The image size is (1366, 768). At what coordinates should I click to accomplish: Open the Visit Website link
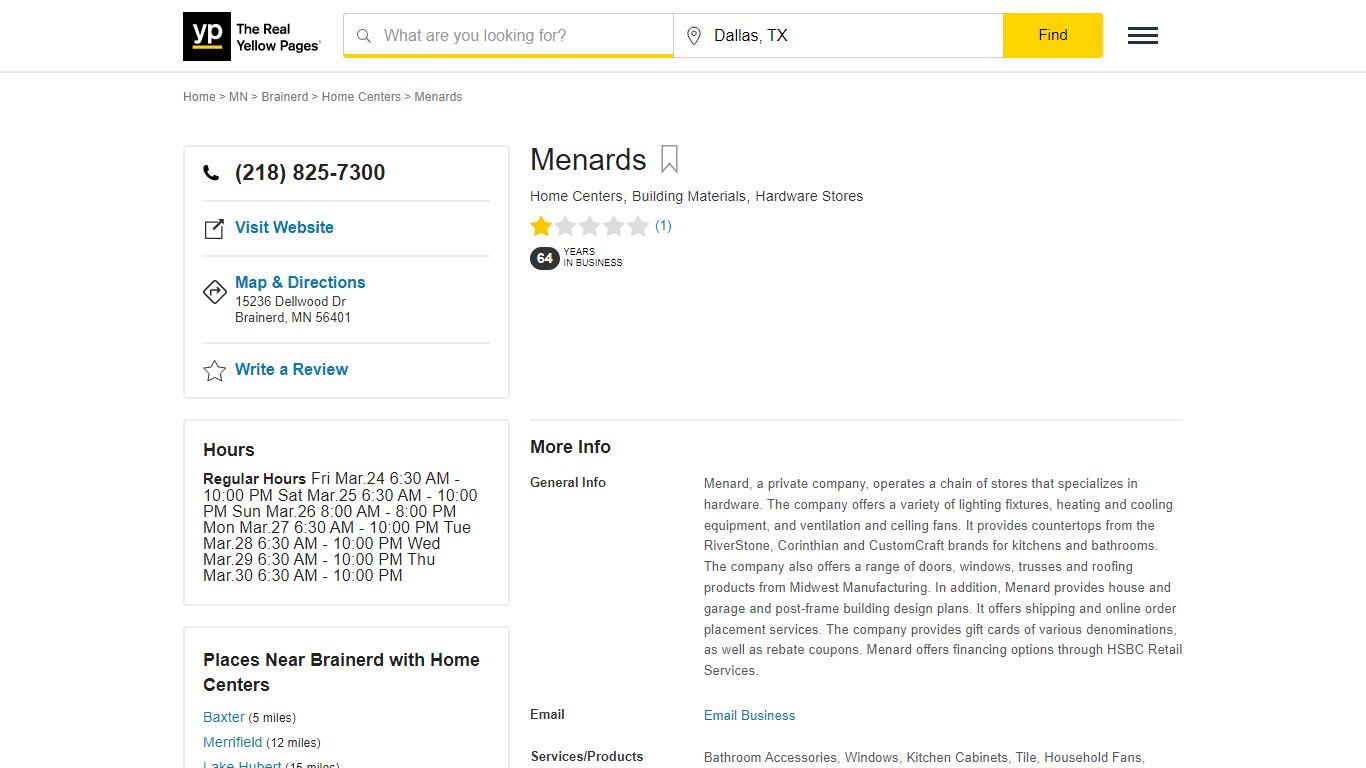click(x=284, y=227)
